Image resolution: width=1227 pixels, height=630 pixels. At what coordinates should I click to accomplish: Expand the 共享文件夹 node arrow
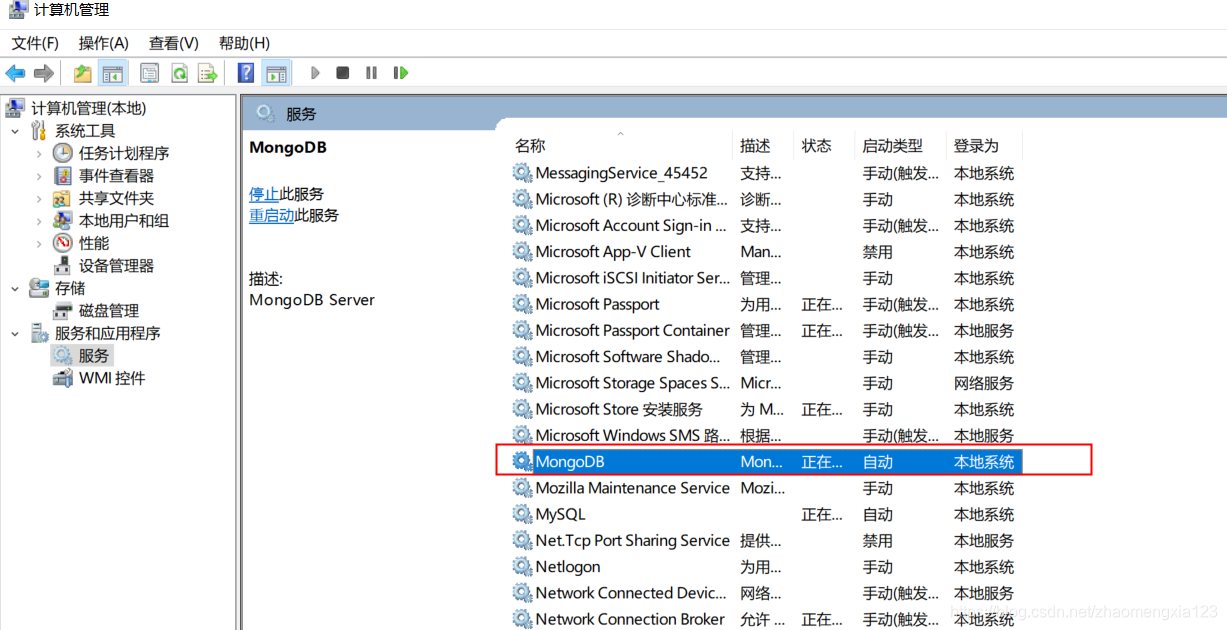pyautogui.click(x=39, y=198)
